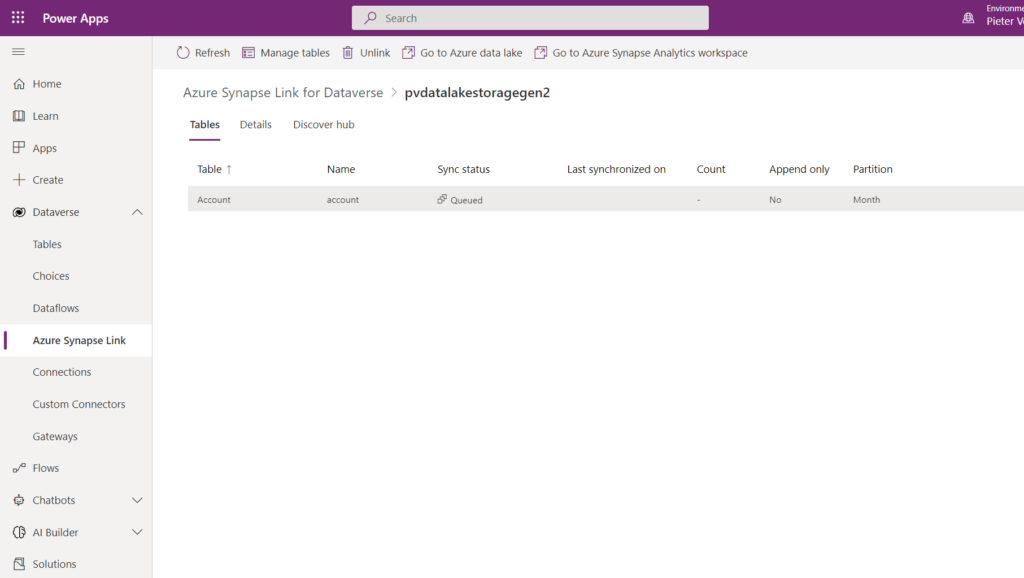
Task: Collapse the left navigation hamburger menu
Action: click(x=18, y=52)
